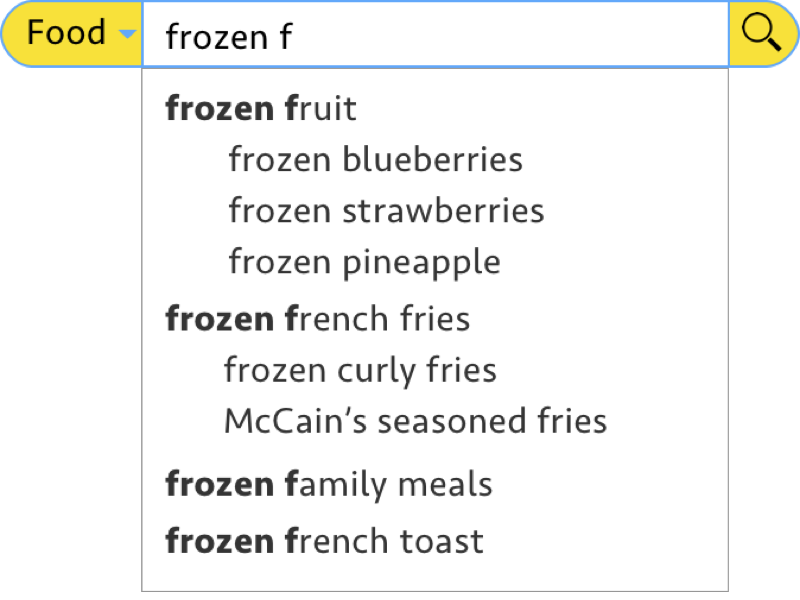Select the last suggestion in the list

[x=323, y=540]
